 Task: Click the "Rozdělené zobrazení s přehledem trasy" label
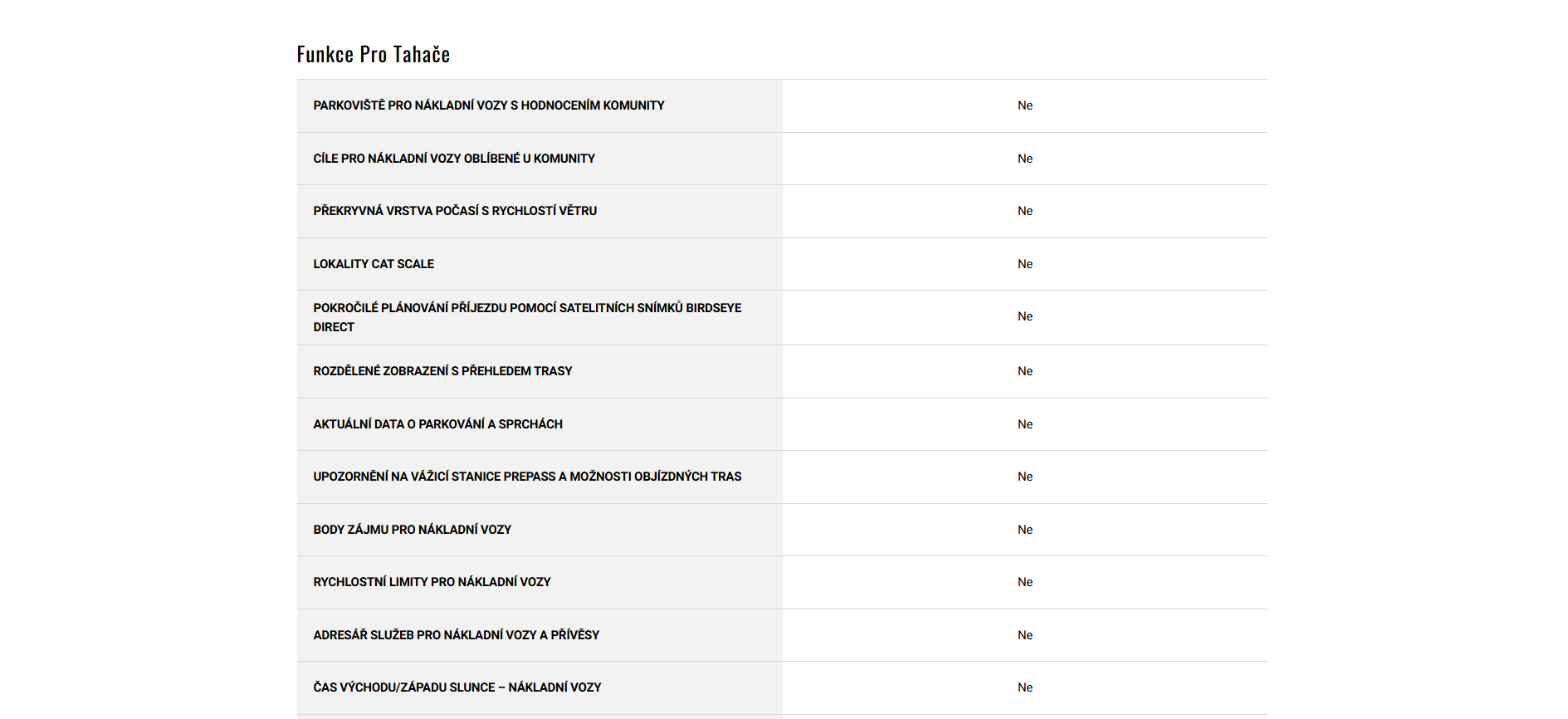442,371
